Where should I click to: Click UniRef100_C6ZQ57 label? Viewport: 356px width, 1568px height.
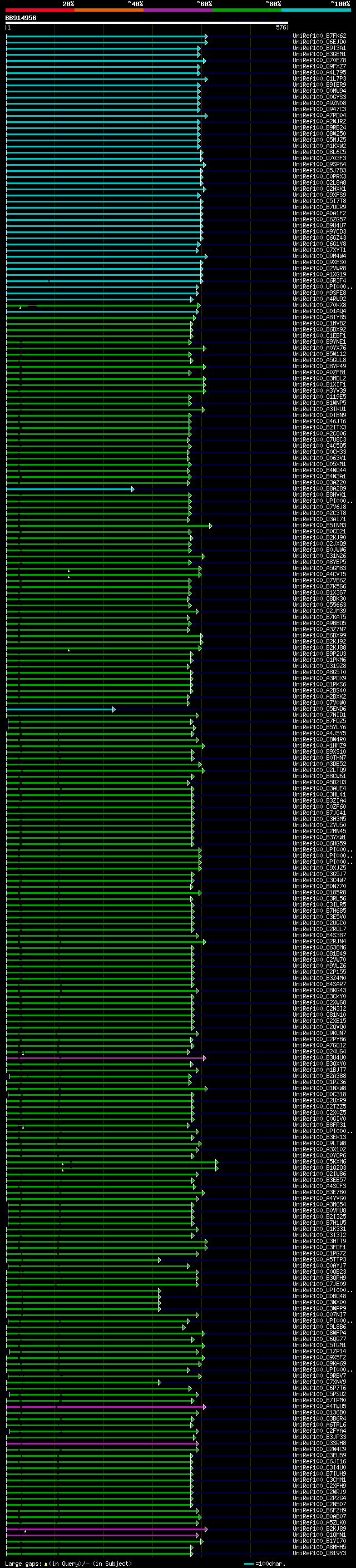[x=319, y=219]
